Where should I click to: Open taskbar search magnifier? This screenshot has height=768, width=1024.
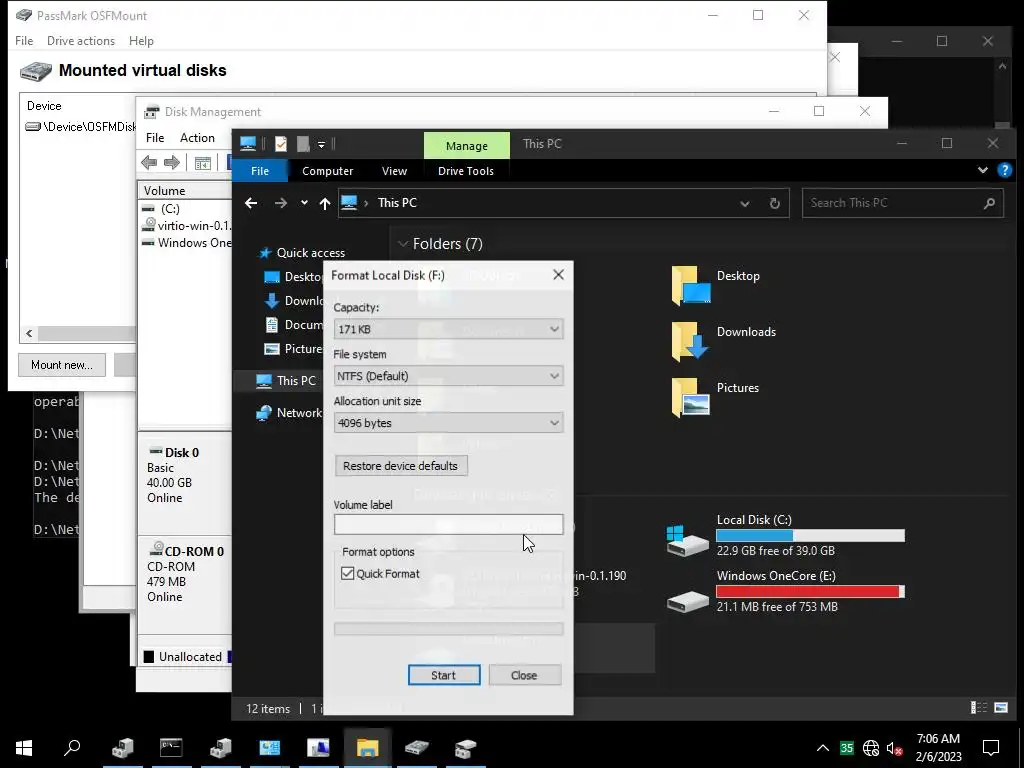tap(72, 748)
